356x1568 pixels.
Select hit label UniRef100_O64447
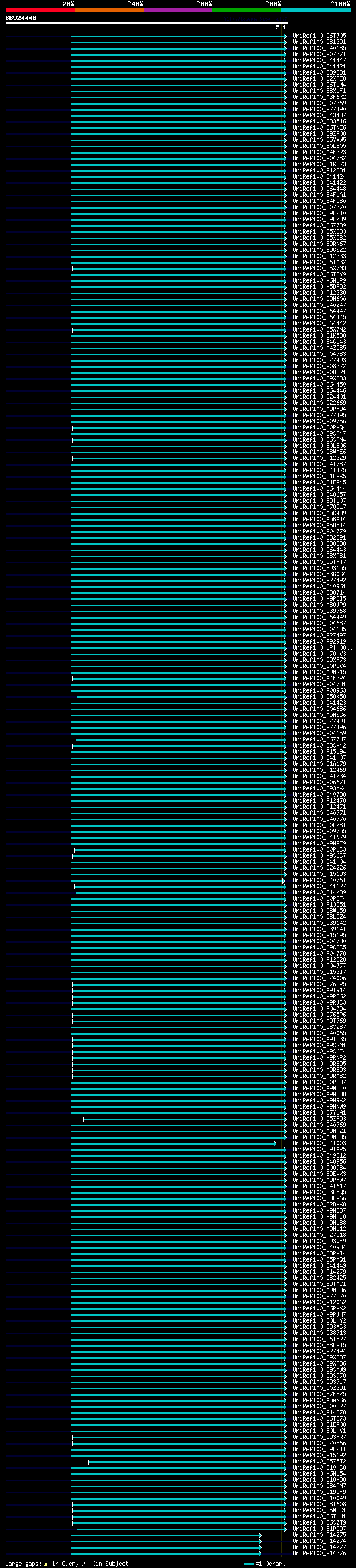click(x=319, y=311)
